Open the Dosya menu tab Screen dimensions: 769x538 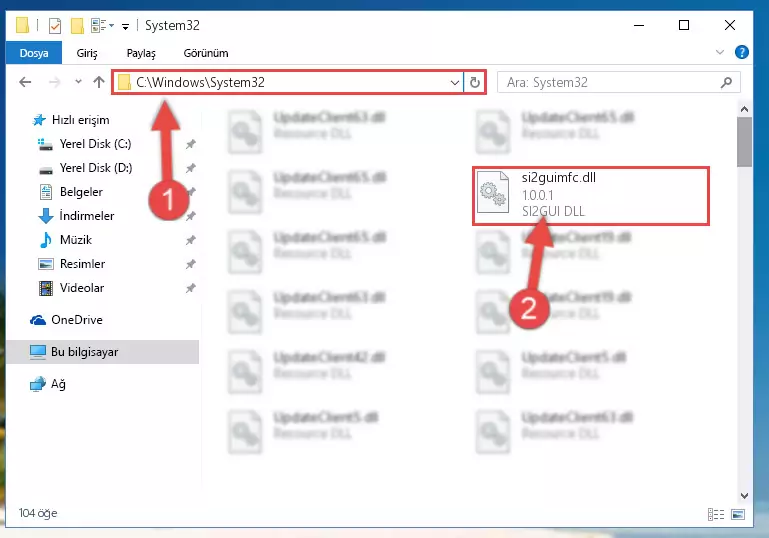click(x=34, y=53)
